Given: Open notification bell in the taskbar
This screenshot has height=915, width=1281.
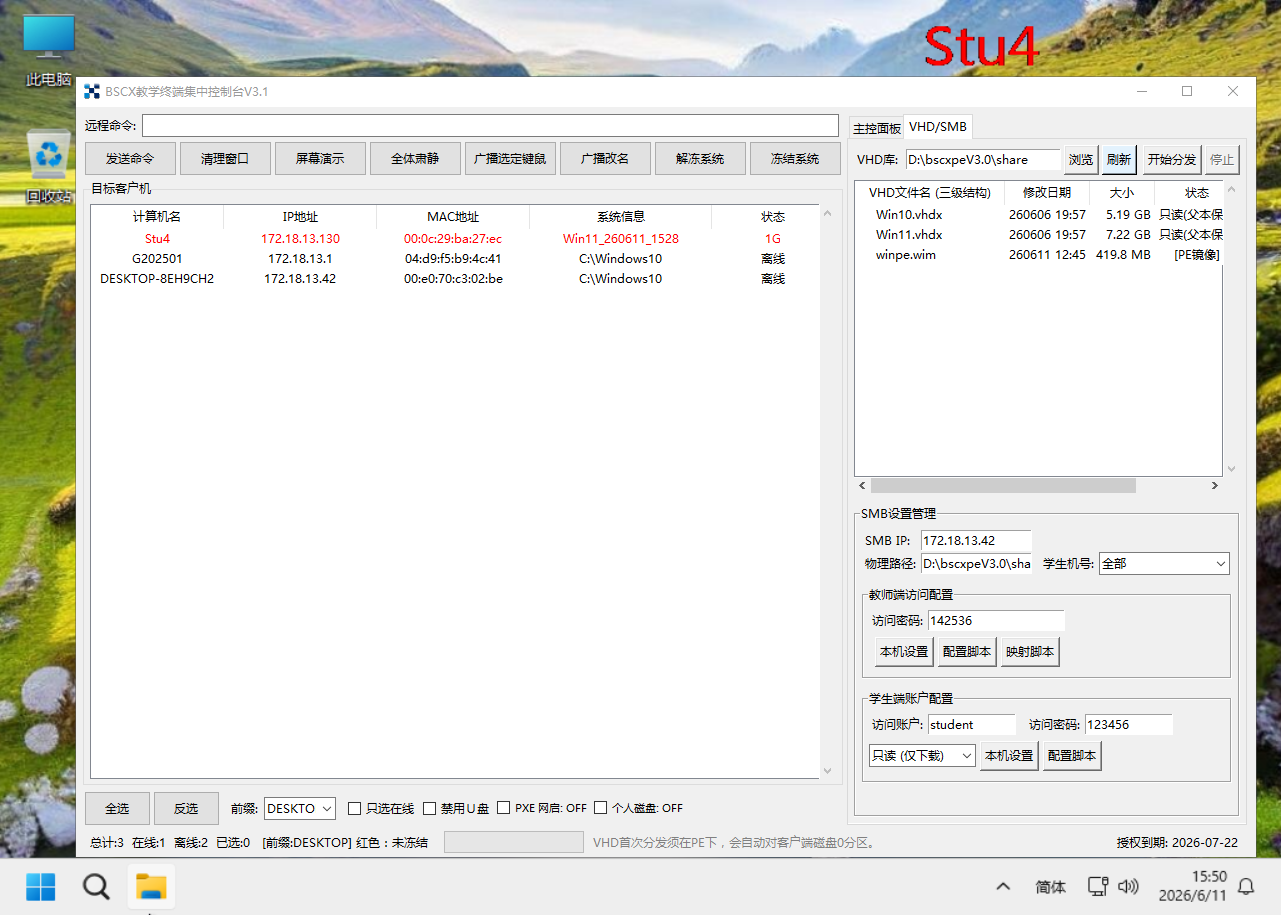Looking at the screenshot, I should tap(1246, 886).
